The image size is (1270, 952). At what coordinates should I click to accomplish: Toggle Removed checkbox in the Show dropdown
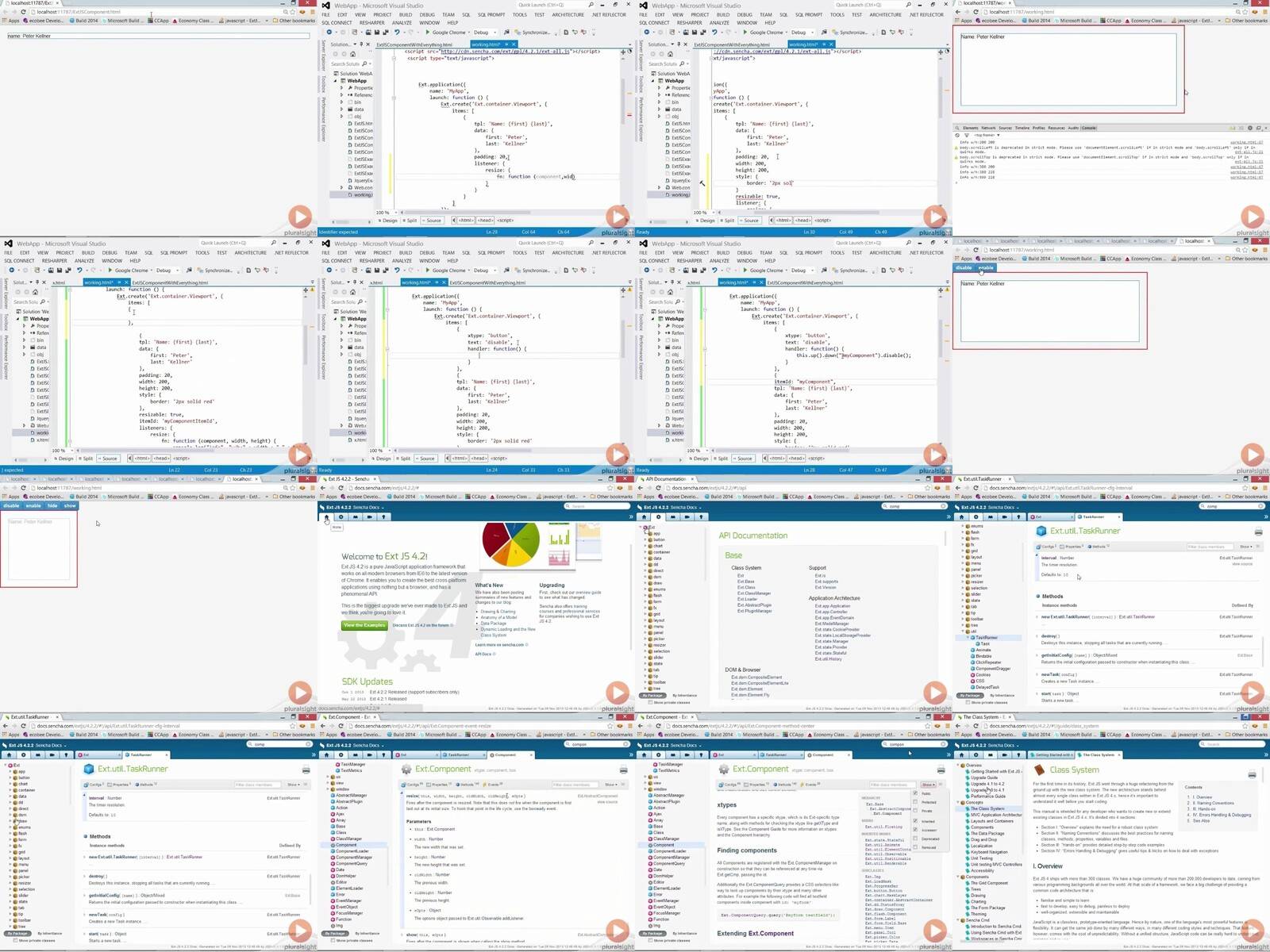coord(917,847)
